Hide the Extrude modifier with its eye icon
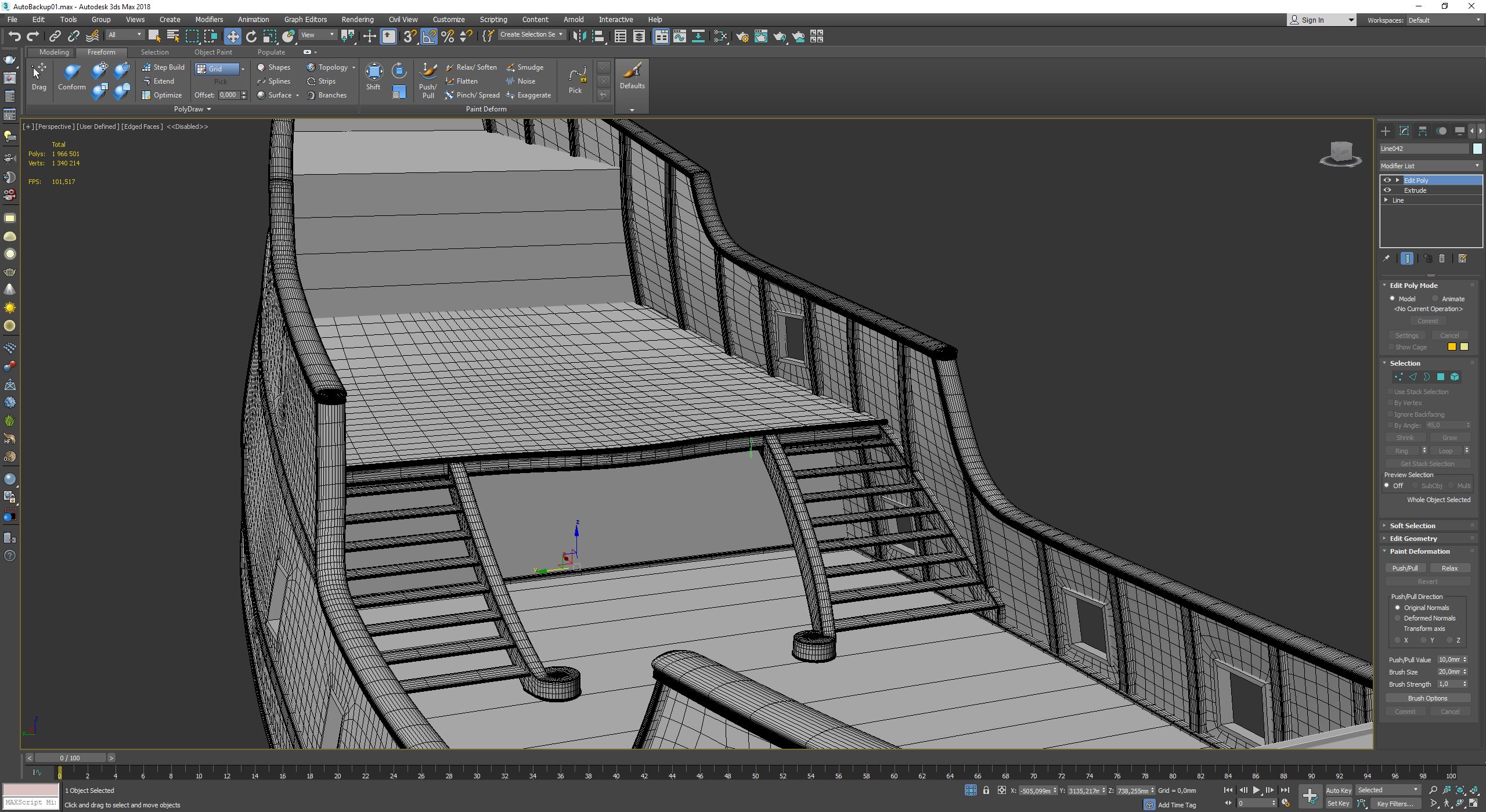Screen dimensions: 1486x812 pos(1387,190)
